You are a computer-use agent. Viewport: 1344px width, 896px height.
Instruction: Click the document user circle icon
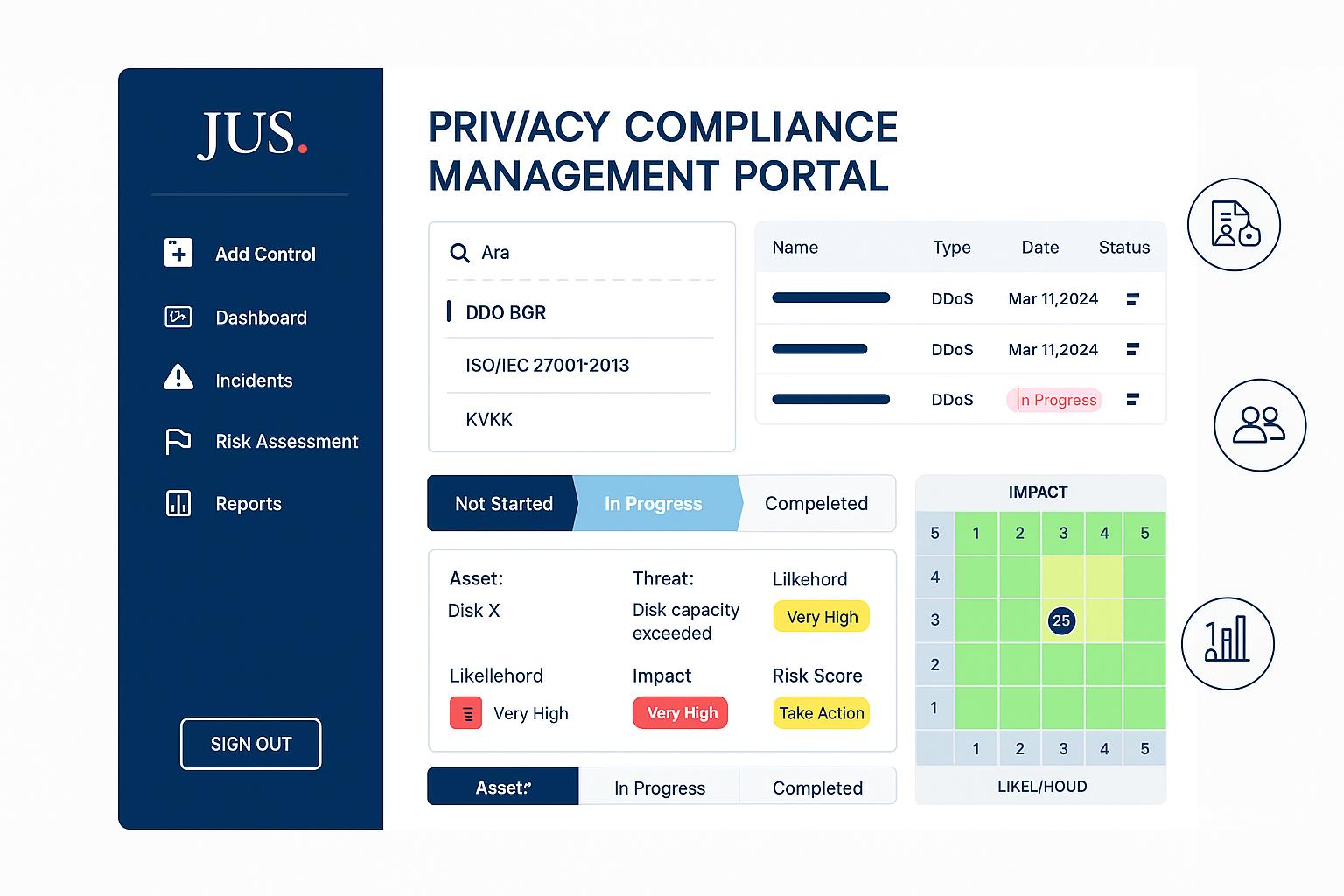click(x=1234, y=225)
